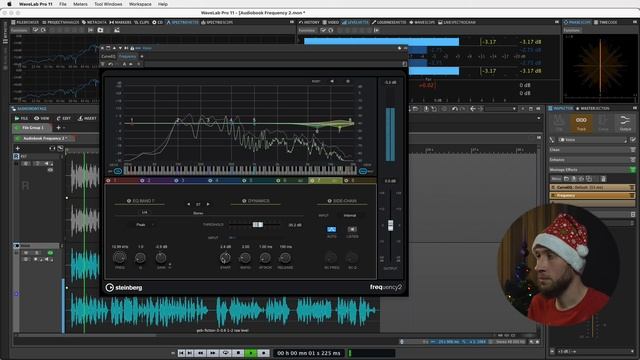
Task: Select the Clip inspector button
Action: pos(559,123)
